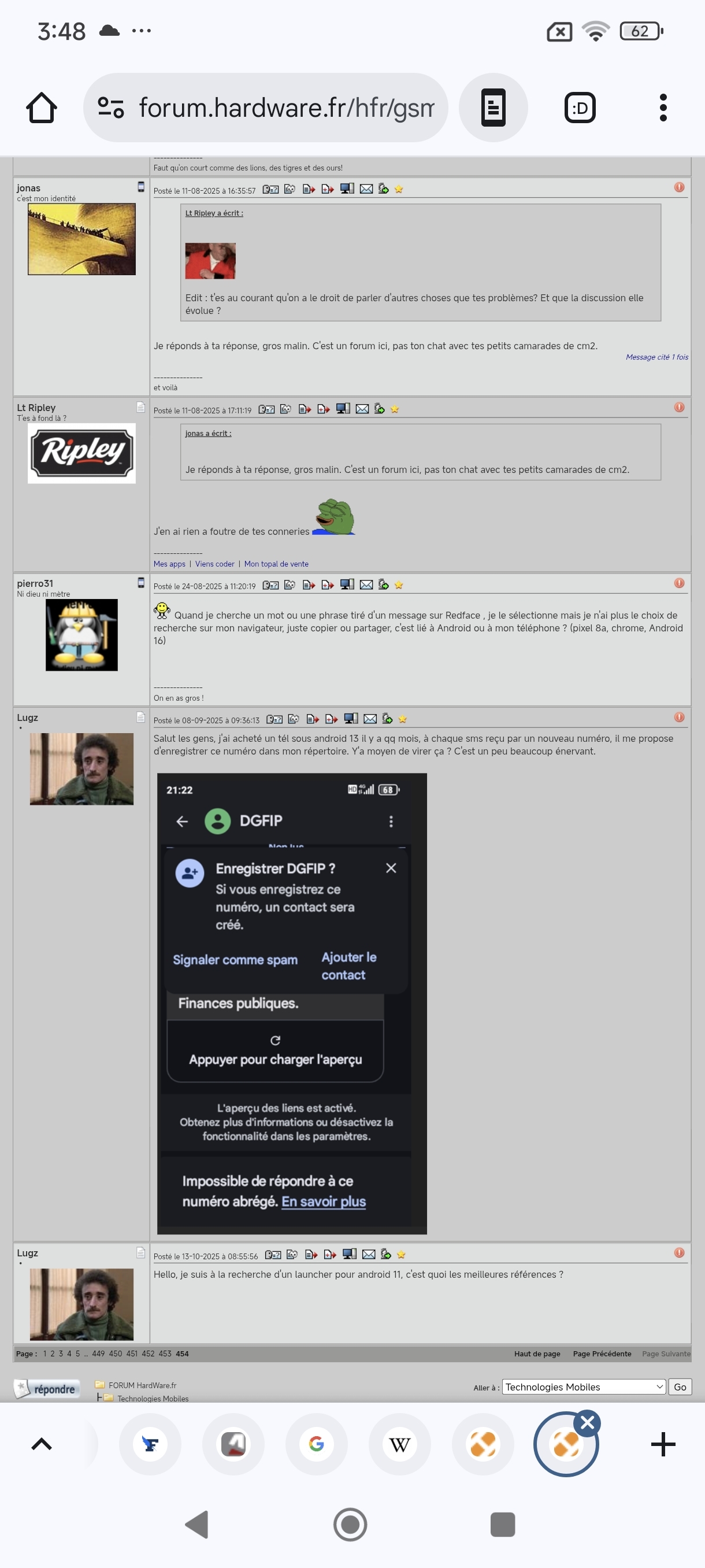
Task: Go to page 453 of the thread
Action: coord(165,1353)
